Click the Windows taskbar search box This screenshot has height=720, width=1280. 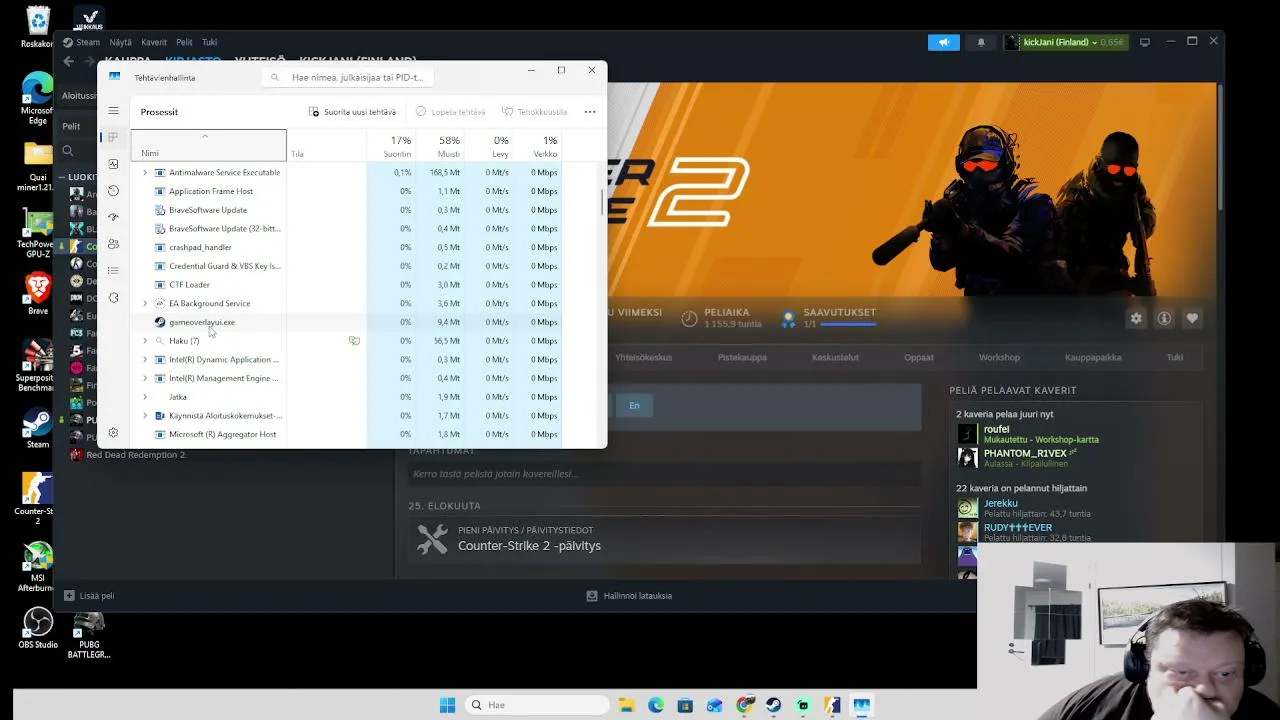click(x=538, y=705)
